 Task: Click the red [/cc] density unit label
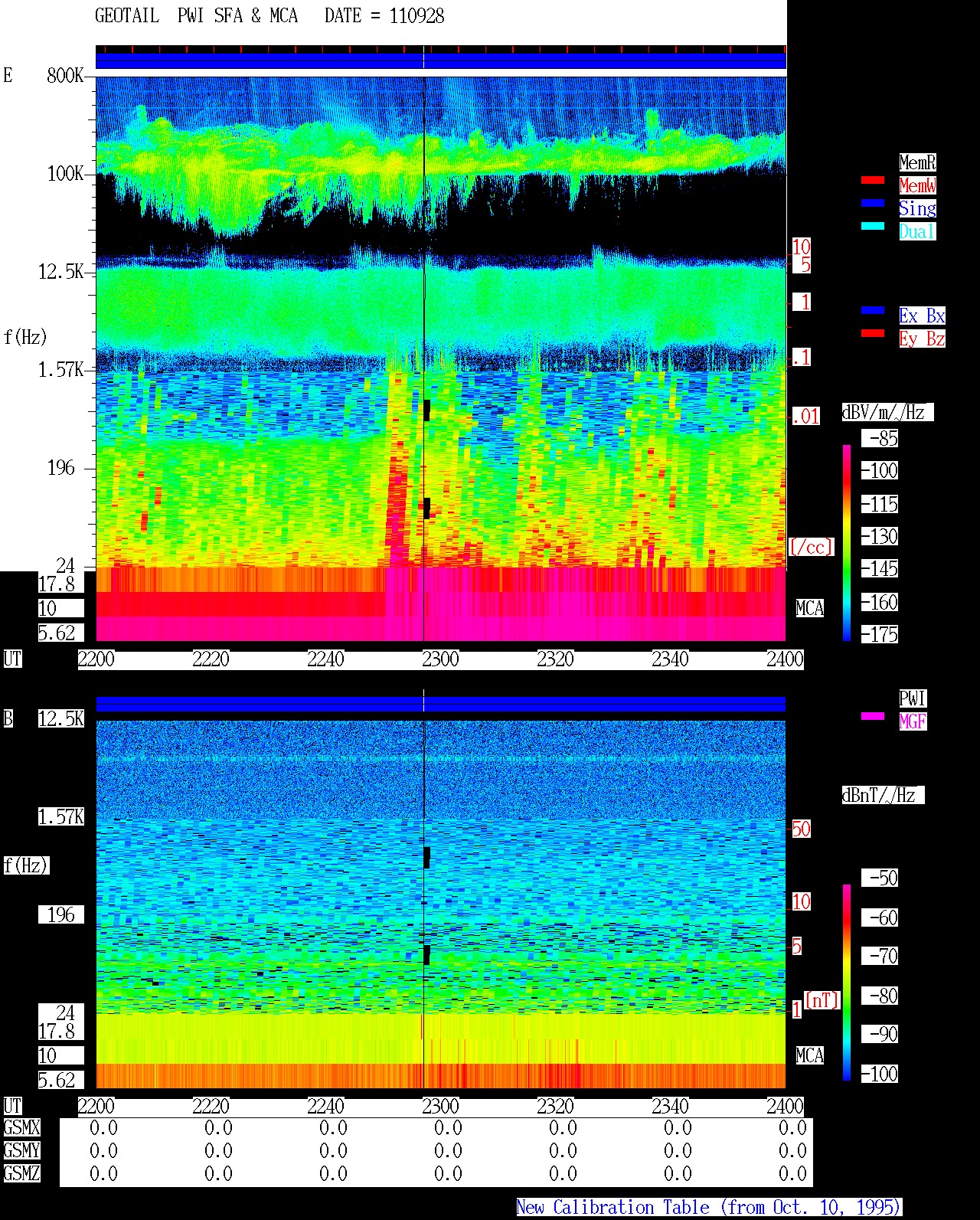pyautogui.click(x=811, y=547)
